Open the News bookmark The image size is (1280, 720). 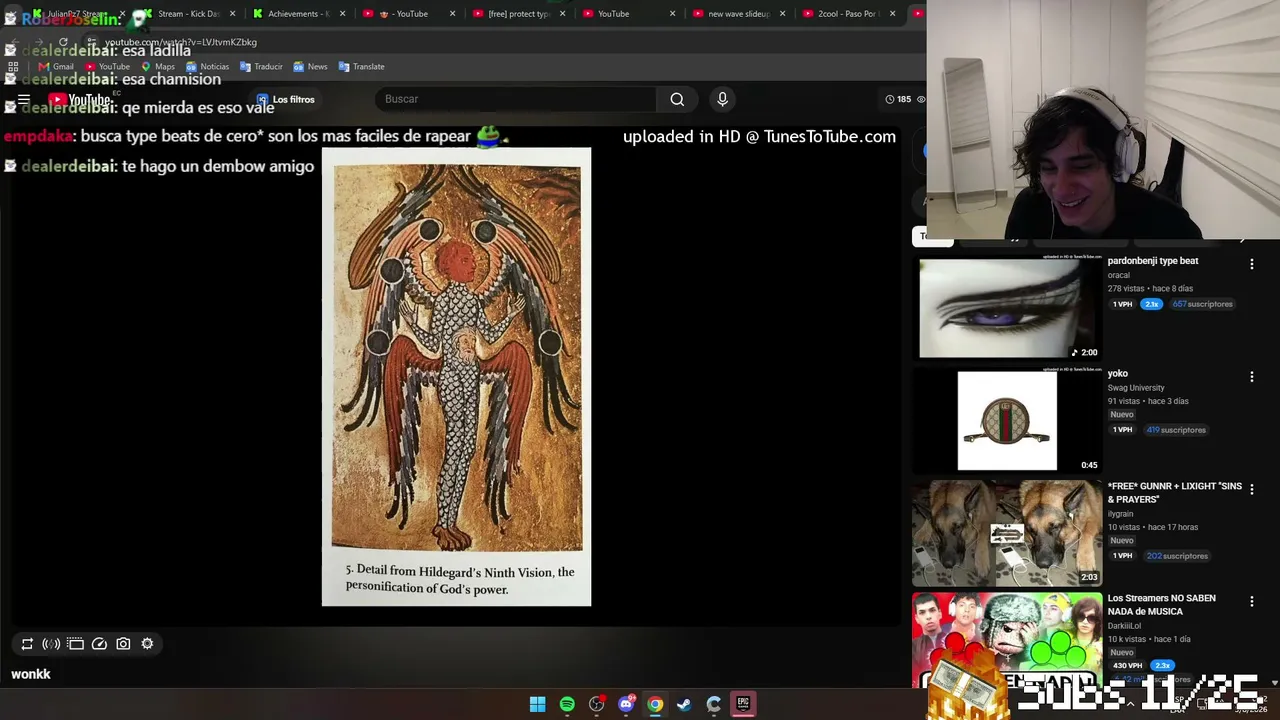point(310,67)
